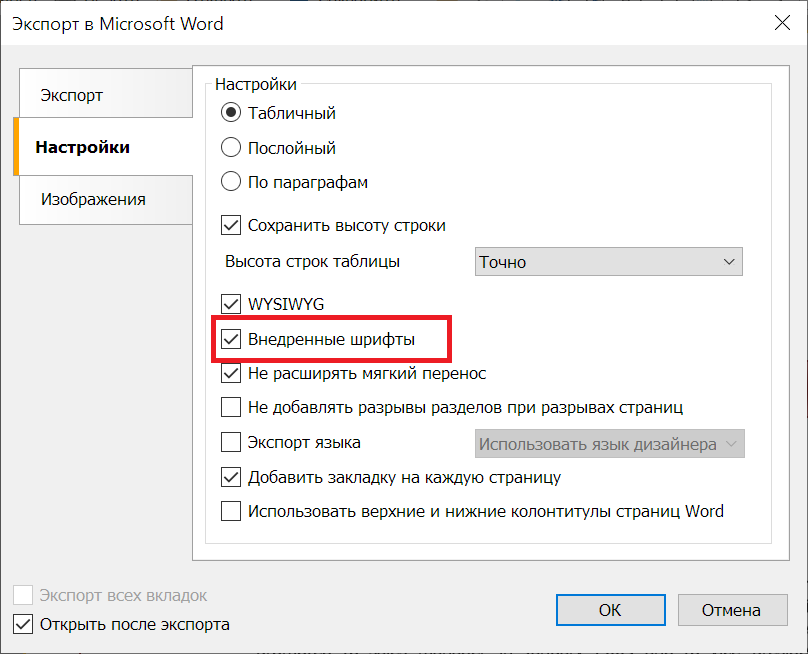
Task: Enable Не добавлять разрывы разделов option
Action: [x=231, y=408]
